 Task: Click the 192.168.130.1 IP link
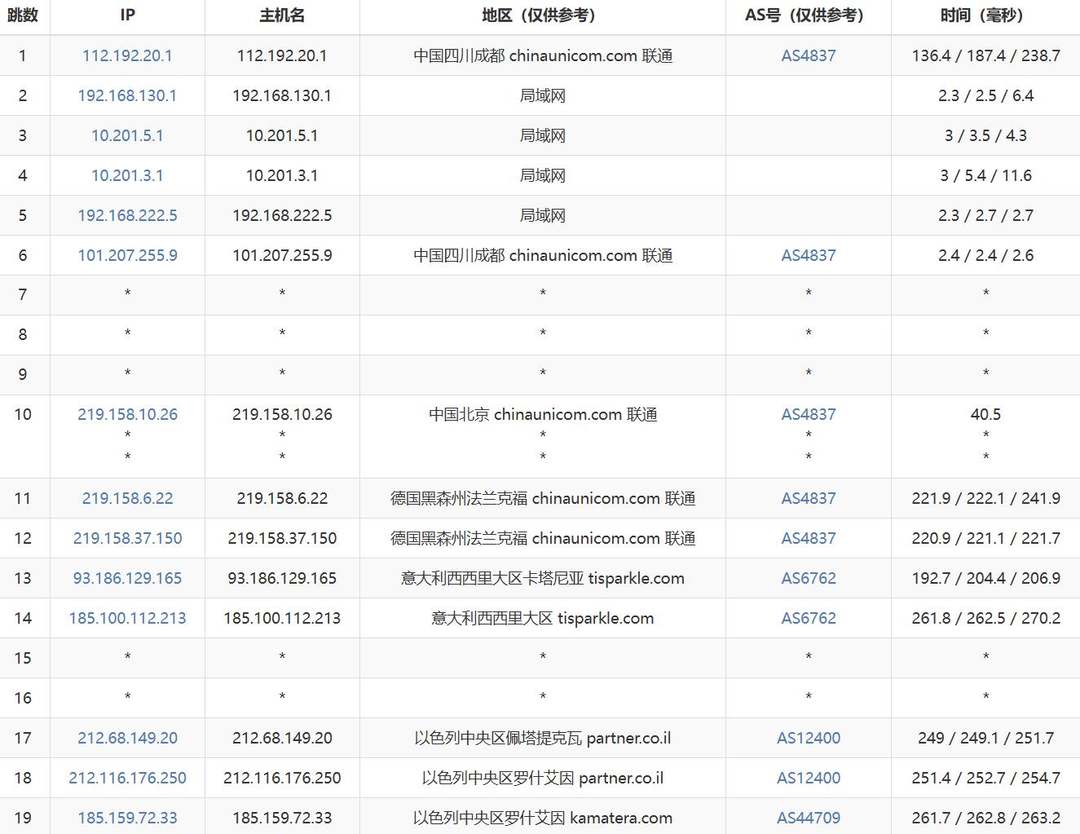127,95
